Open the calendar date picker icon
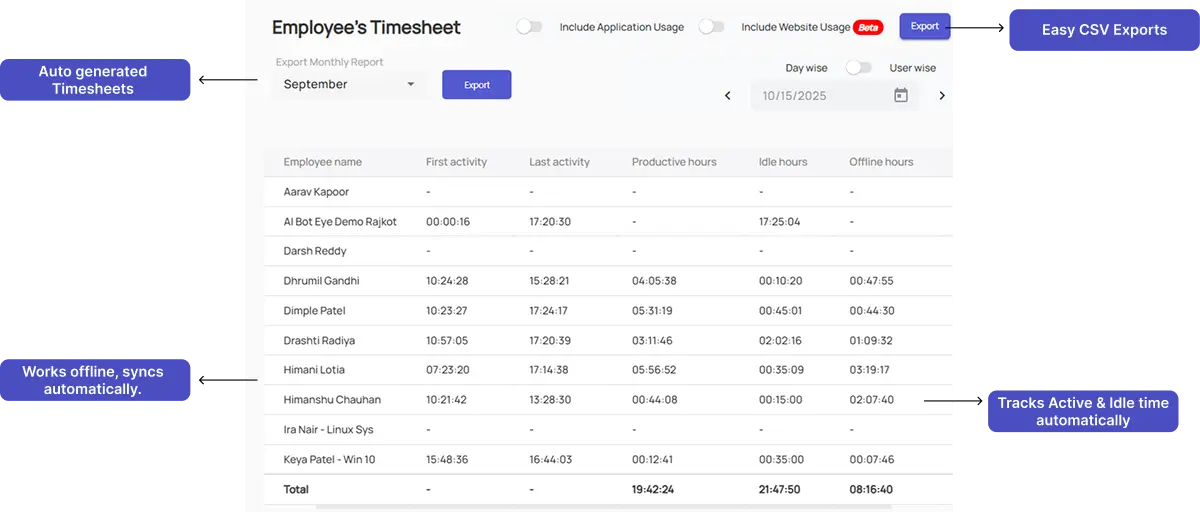The image size is (1200, 512). click(900, 96)
